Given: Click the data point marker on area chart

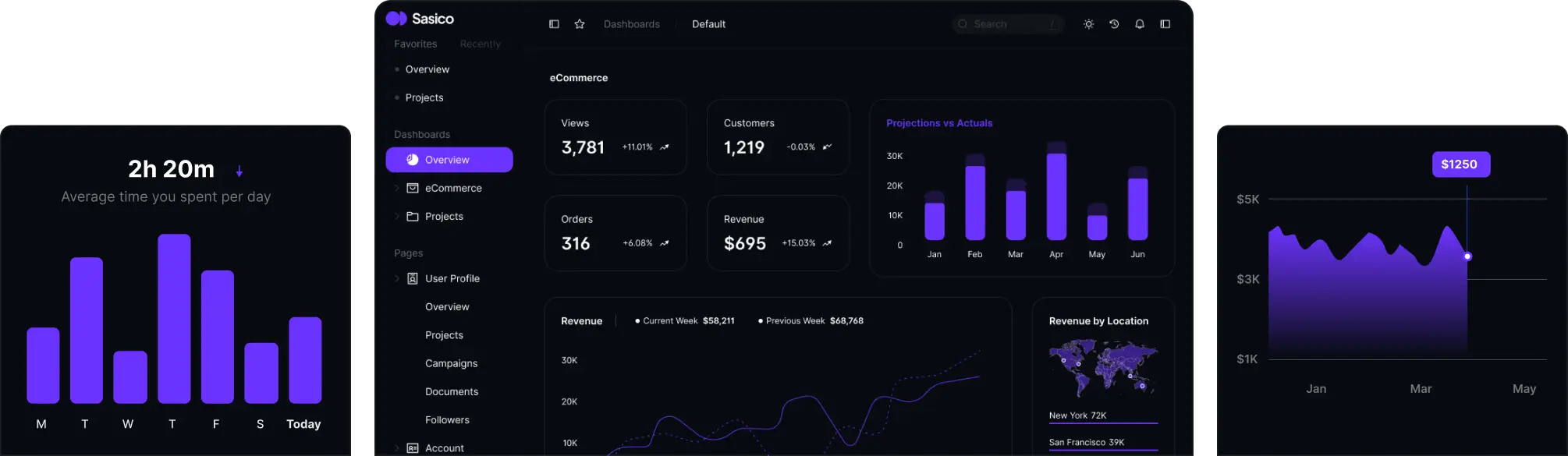Looking at the screenshot, I should (1467, 256).
